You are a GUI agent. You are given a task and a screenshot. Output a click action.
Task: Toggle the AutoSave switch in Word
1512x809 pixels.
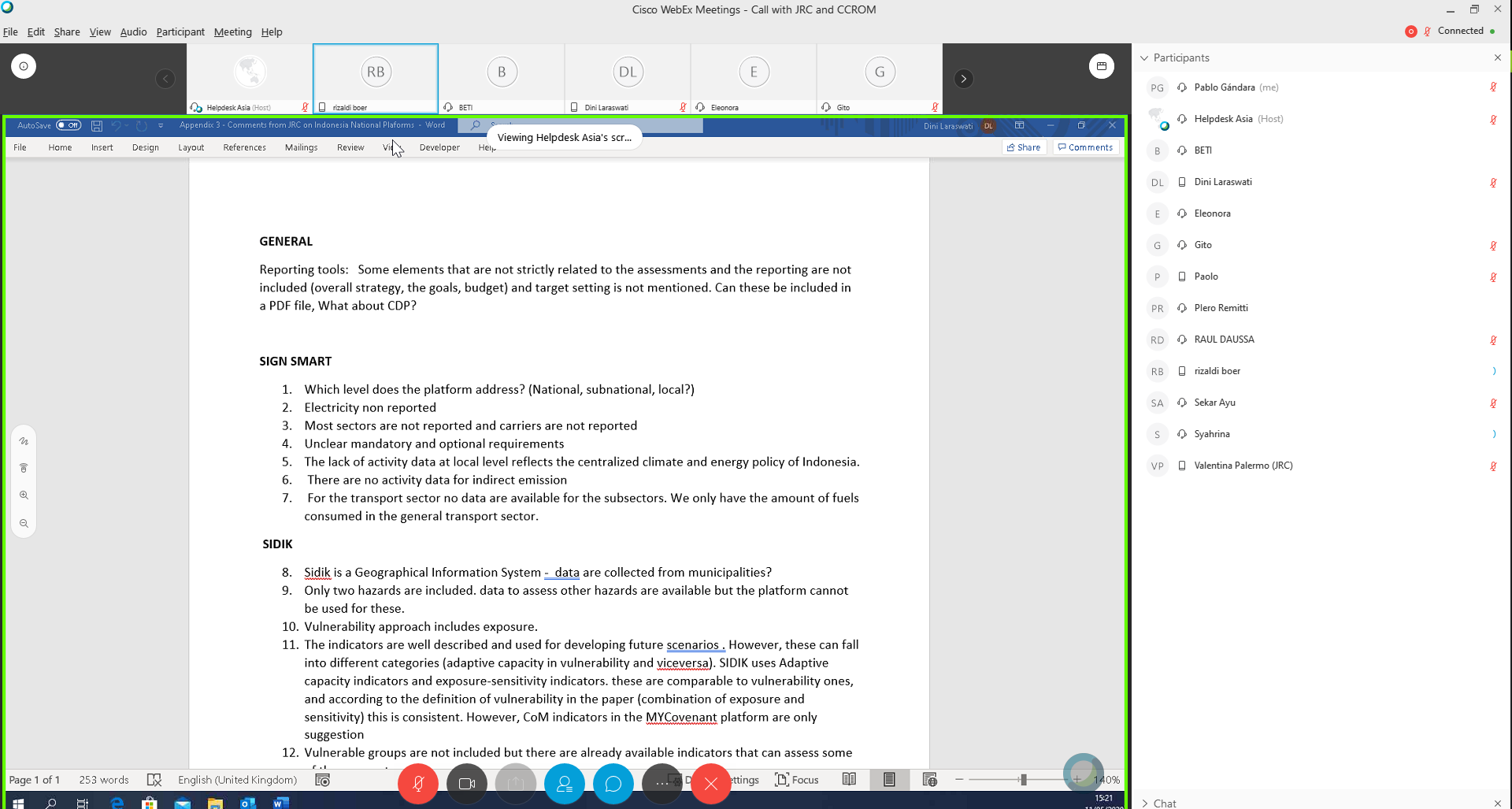69,125
